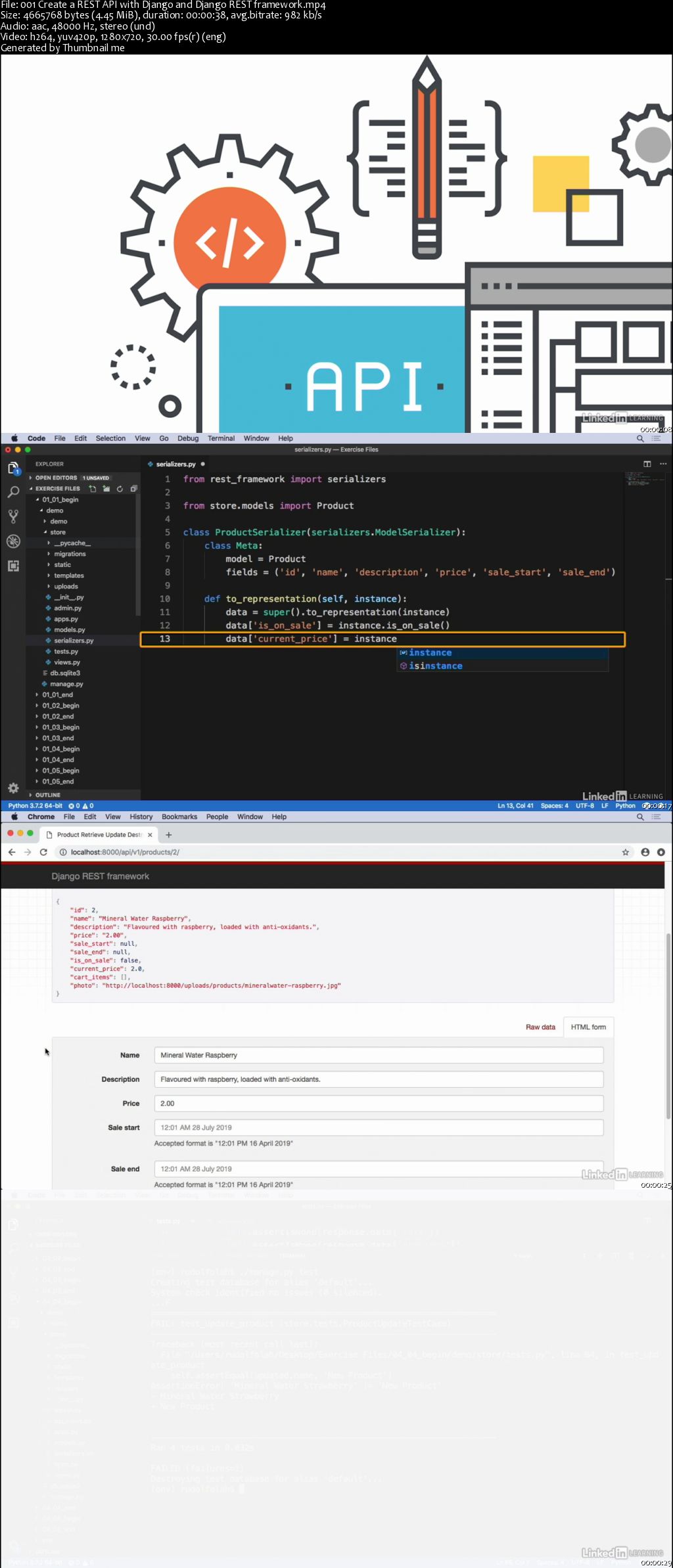The image size is (673, 1568).
Task: Collapse all folders in Exercise Files explorer
Action: [x=133, y=489]
